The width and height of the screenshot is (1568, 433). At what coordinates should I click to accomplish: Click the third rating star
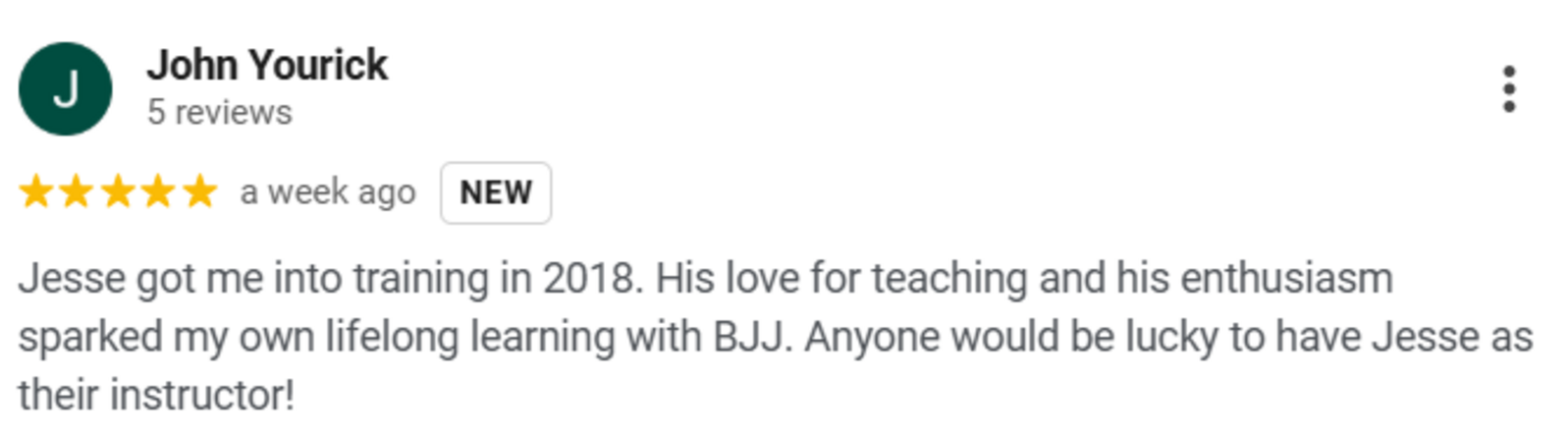pos(118,191)
